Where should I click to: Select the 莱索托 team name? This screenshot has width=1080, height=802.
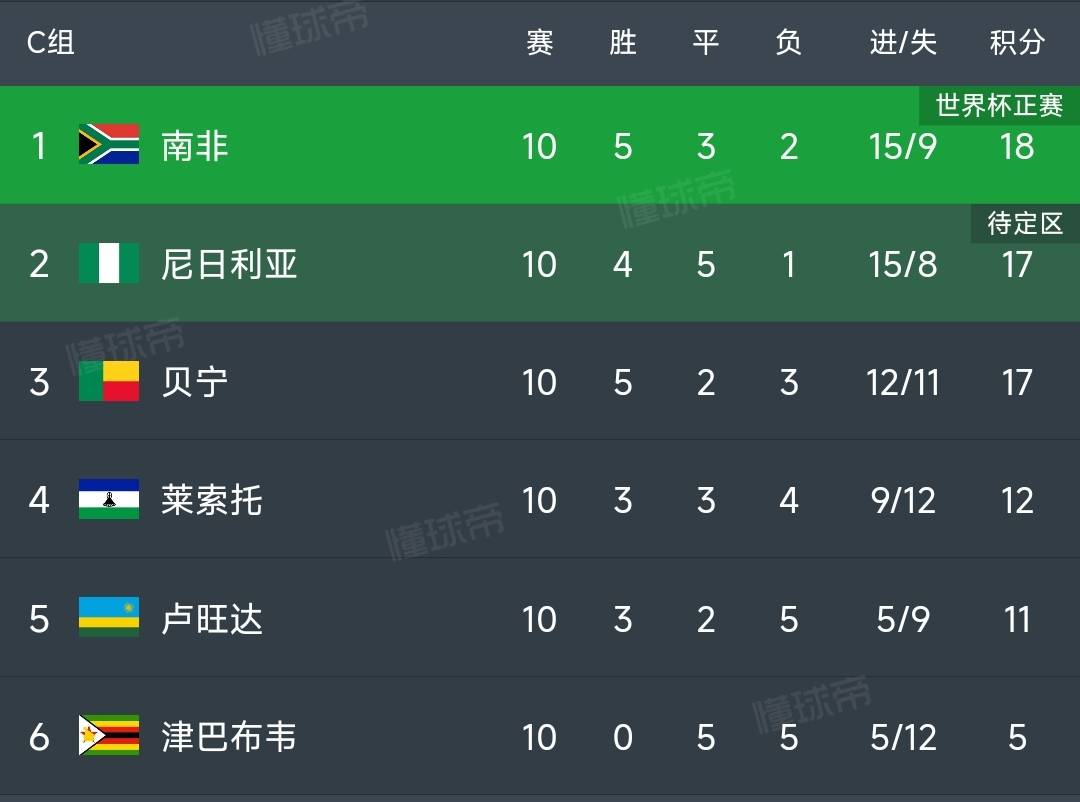[212, 500]
